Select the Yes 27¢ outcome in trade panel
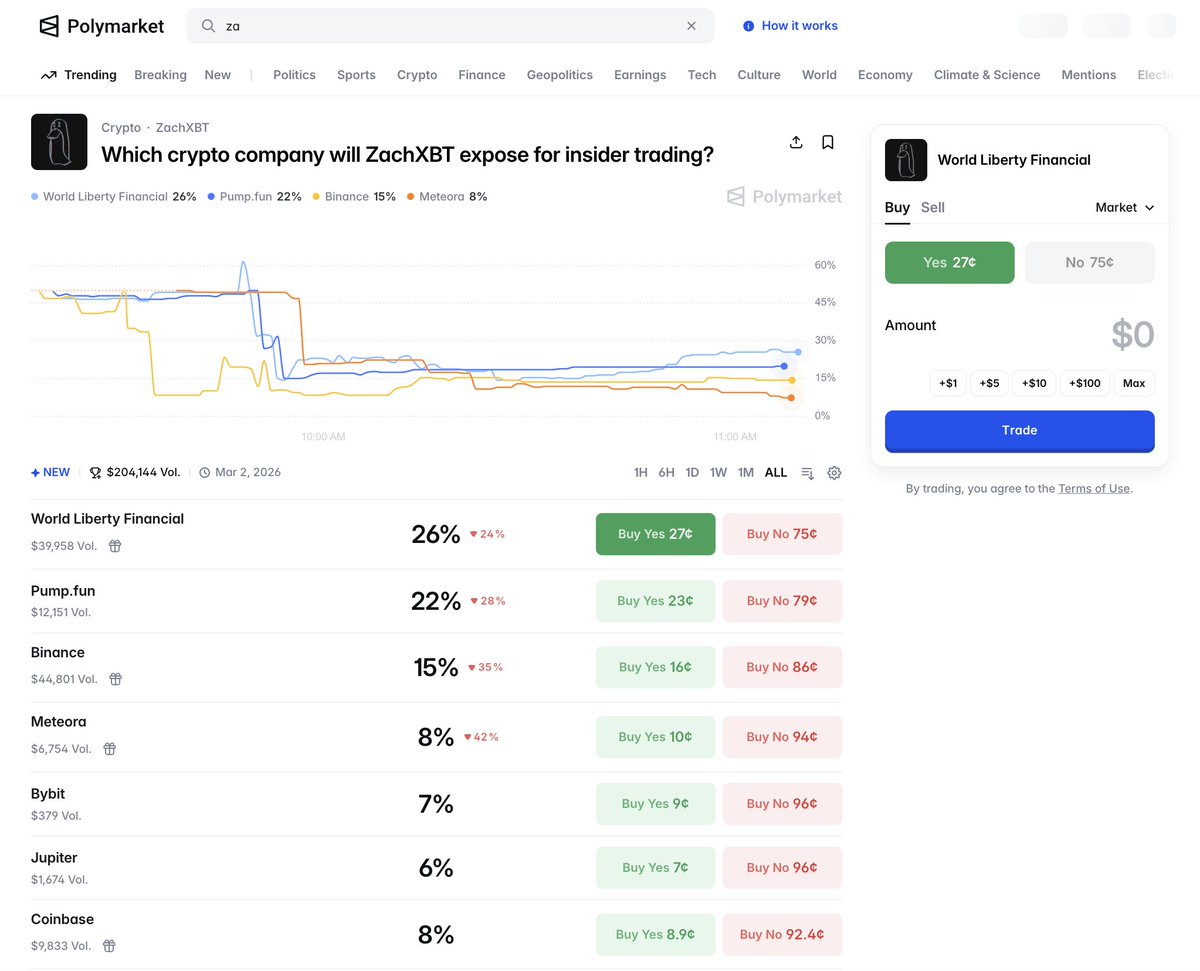The image size is (1200, 971). (950, 263)
